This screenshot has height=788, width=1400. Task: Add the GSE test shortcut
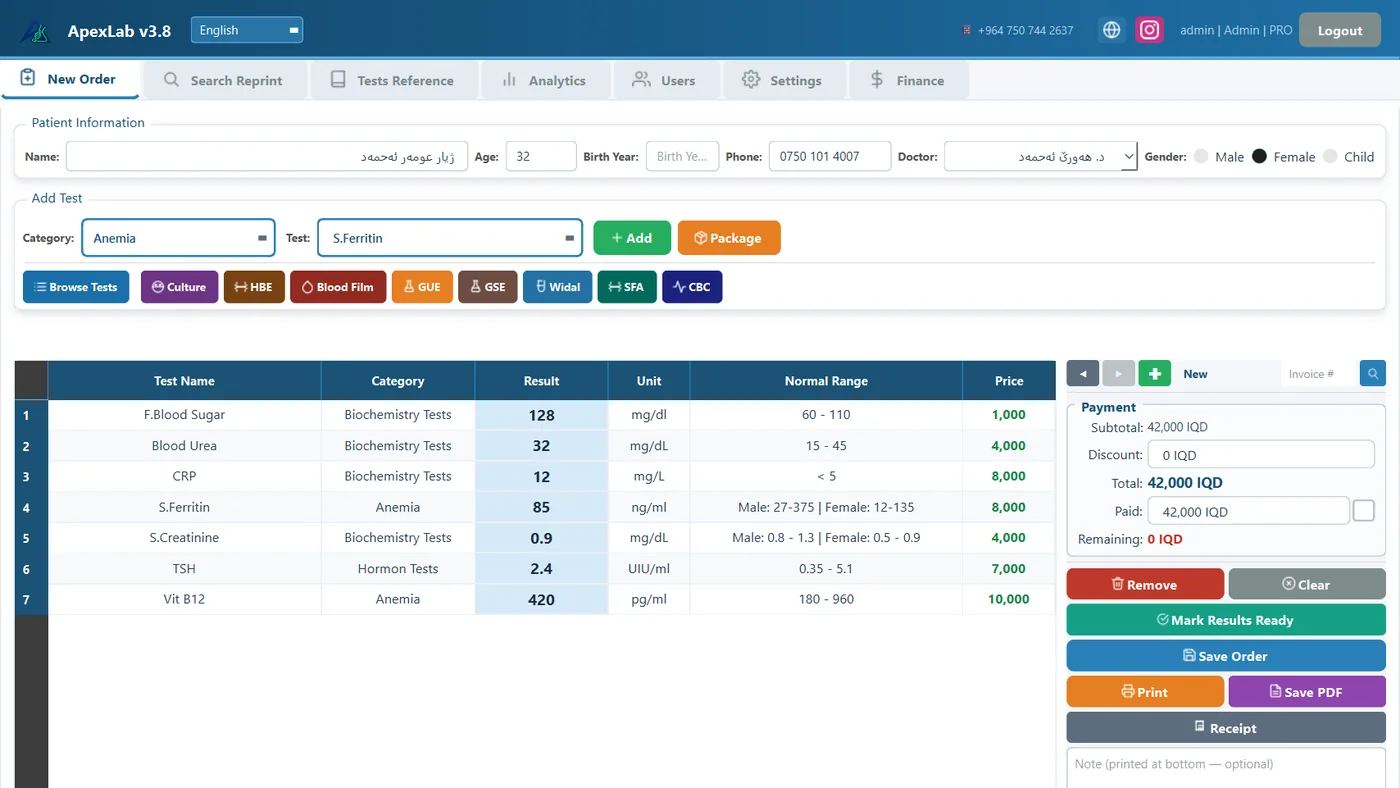(x=488, y=287)
